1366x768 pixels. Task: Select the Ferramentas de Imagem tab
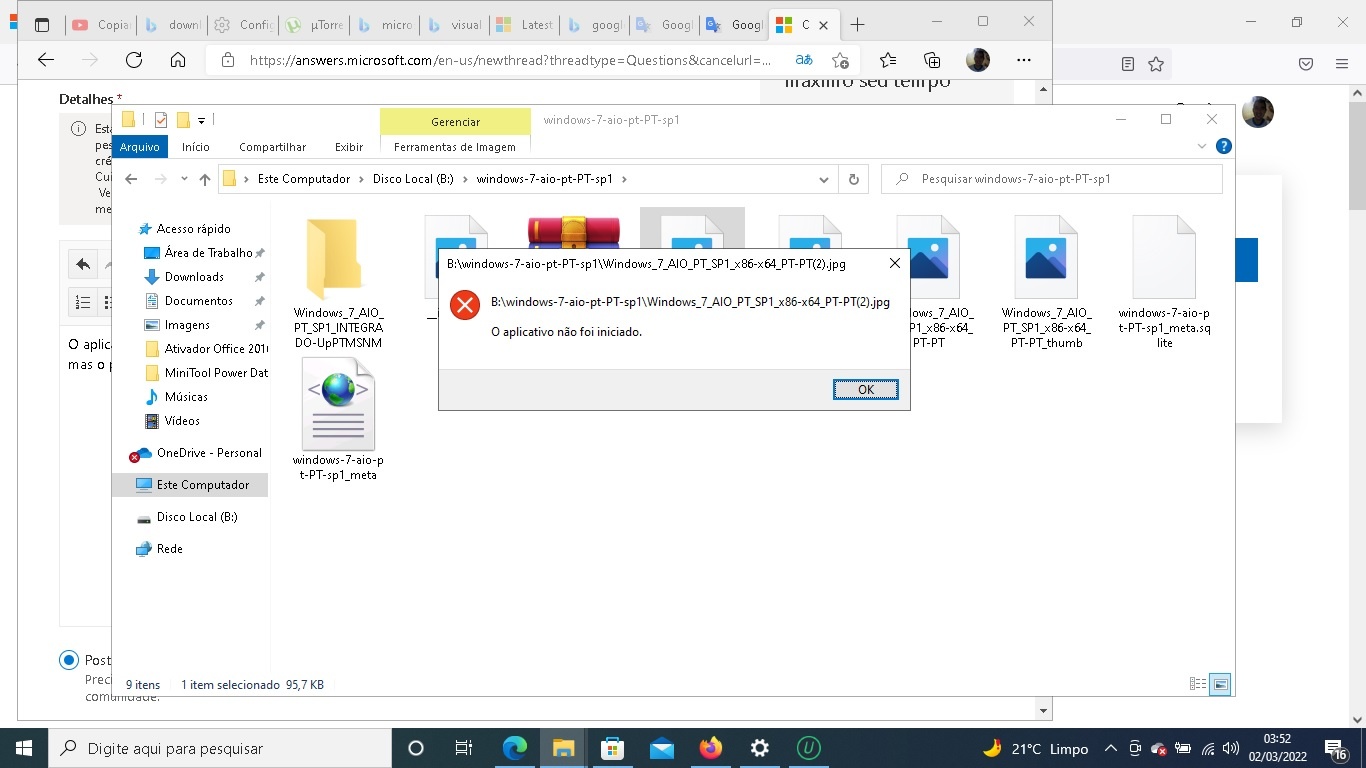455,147
